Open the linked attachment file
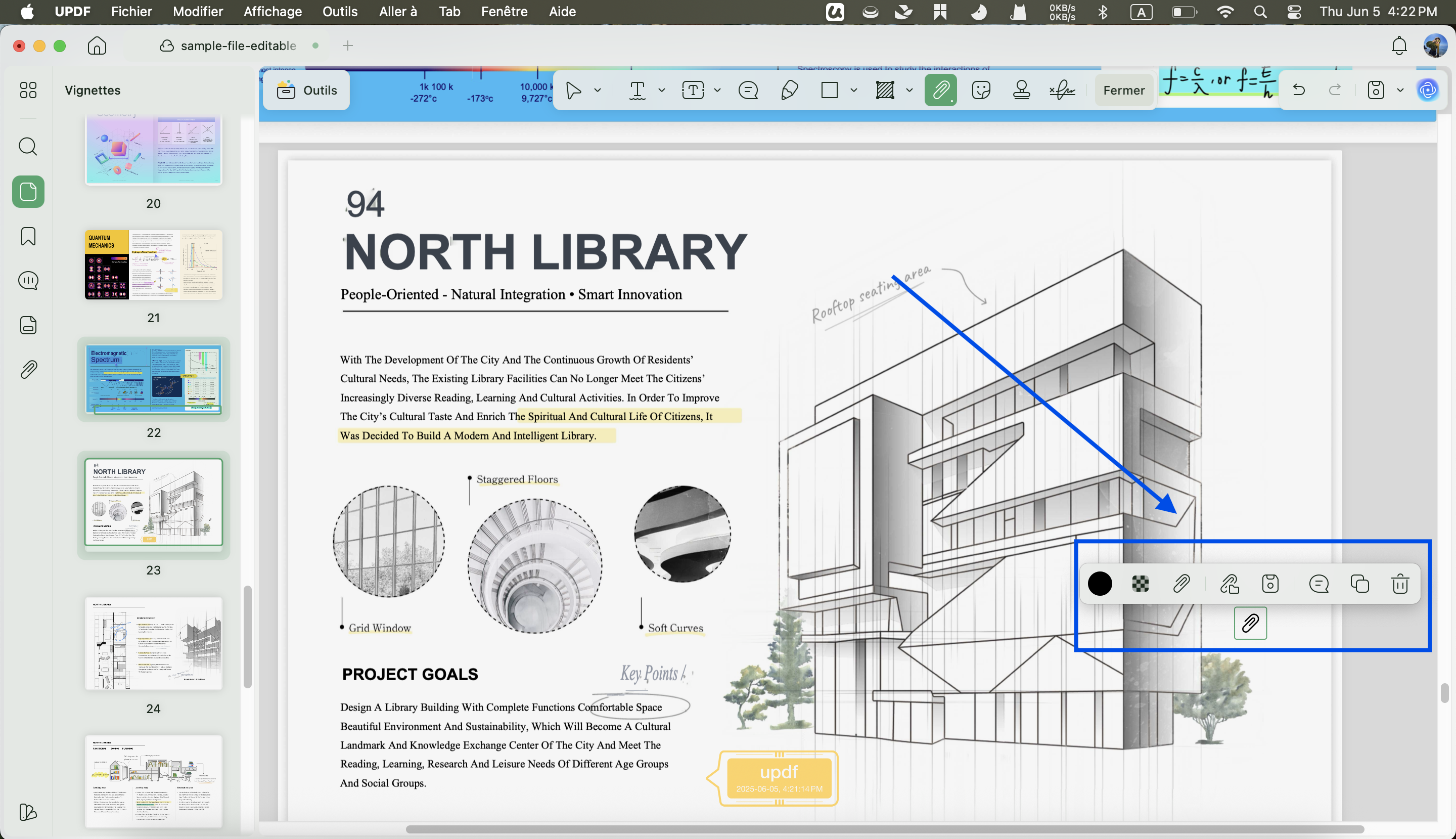The image size is (1456, 839). pos(1229,584)
